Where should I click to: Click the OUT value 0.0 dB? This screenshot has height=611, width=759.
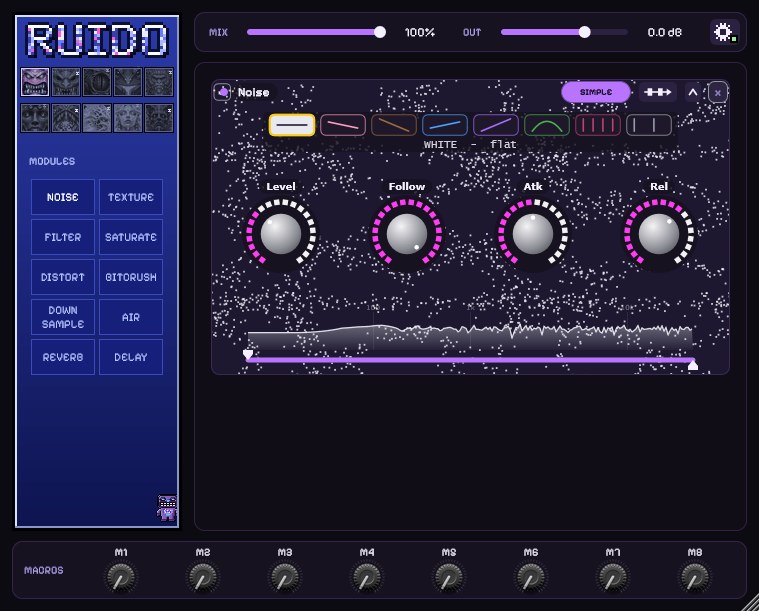click(665, 32)
